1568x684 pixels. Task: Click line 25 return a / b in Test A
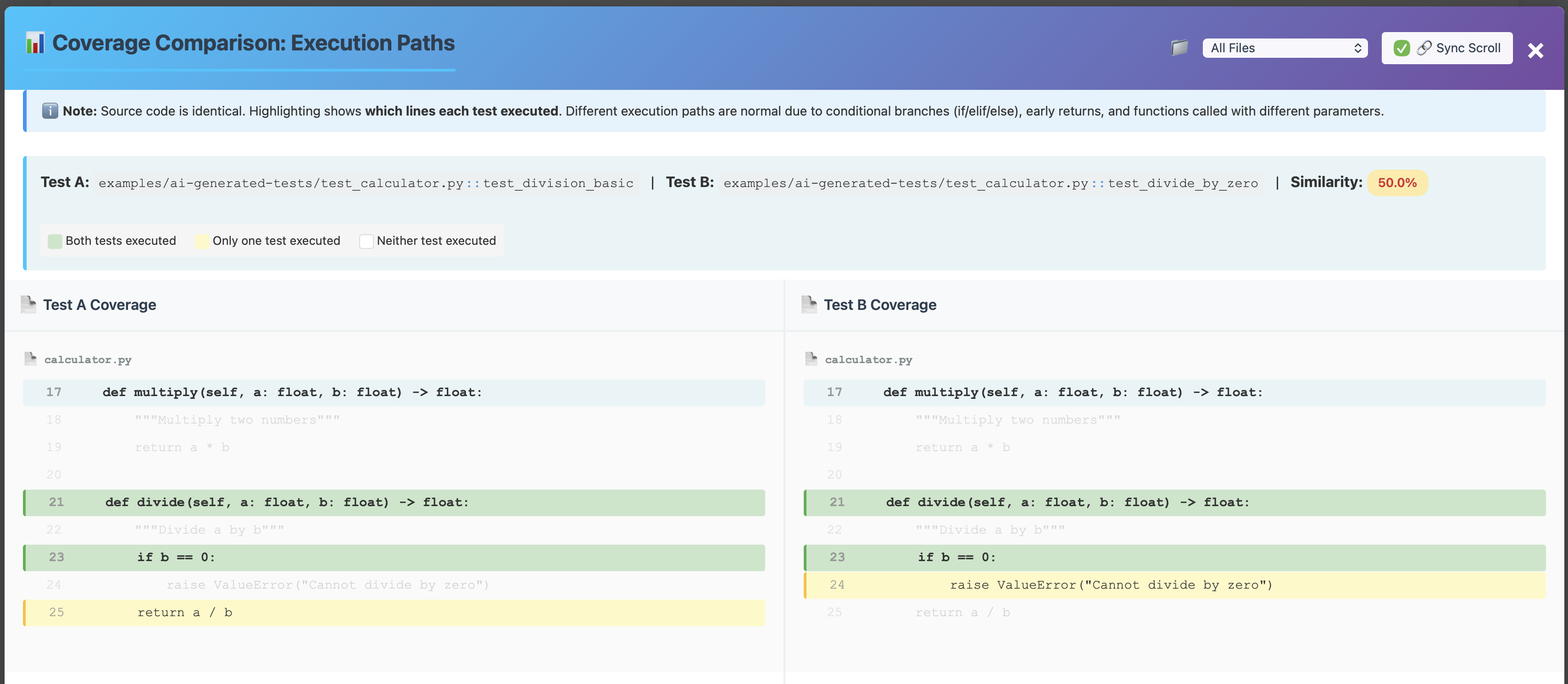184,613
